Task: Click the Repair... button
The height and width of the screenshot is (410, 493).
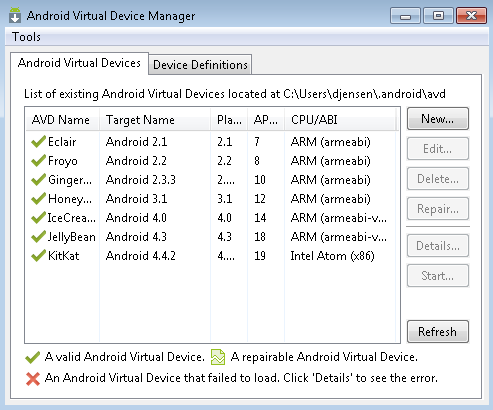Action: point(438,209)
